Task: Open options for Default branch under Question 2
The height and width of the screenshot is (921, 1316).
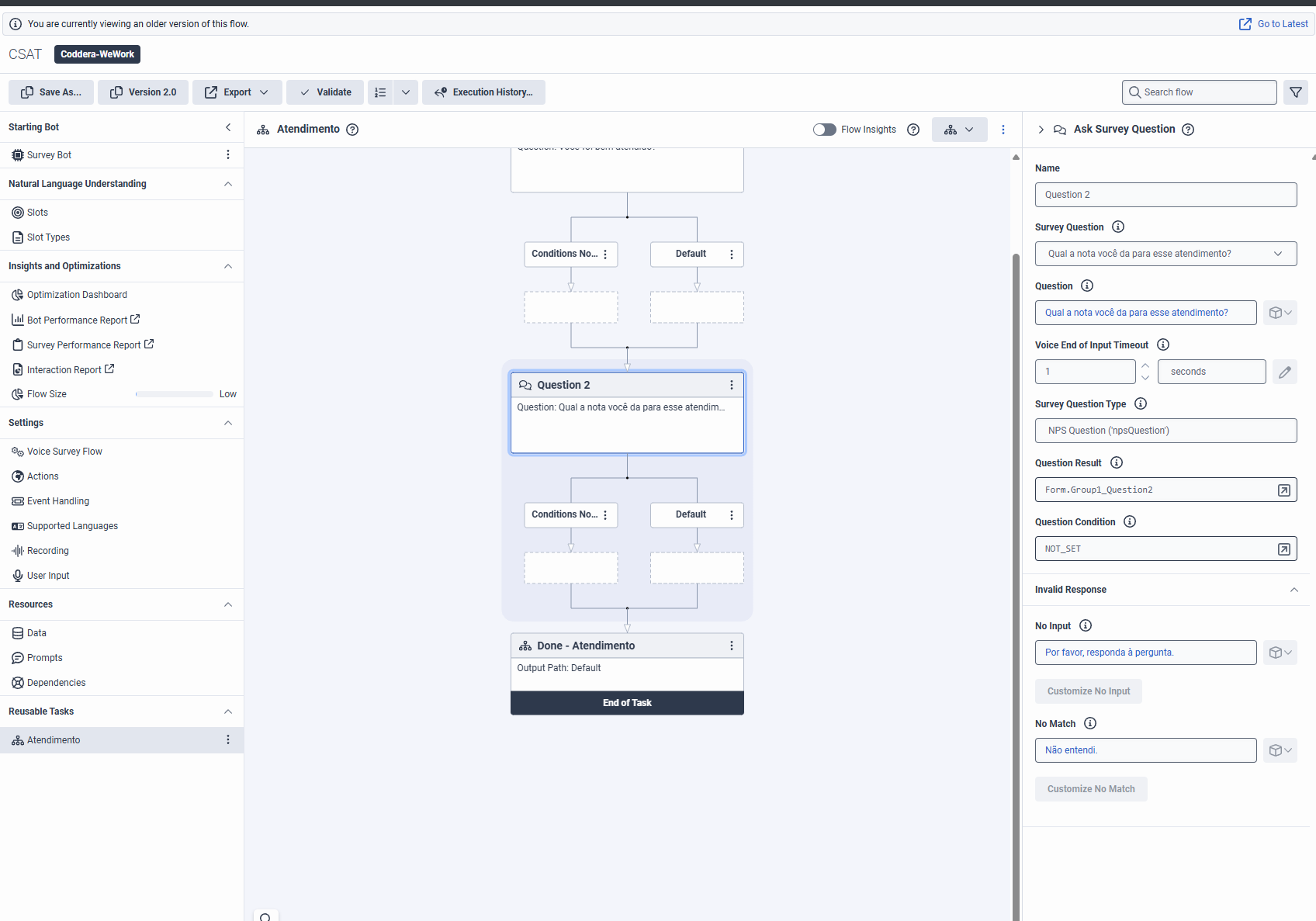Action: [732, 514]
